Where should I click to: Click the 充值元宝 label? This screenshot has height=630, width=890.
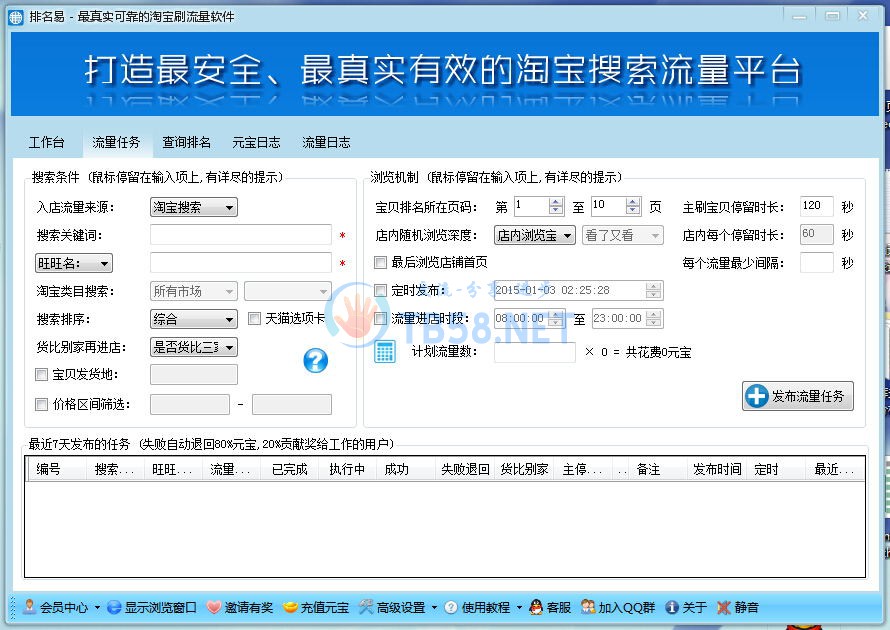click(325, 608)
